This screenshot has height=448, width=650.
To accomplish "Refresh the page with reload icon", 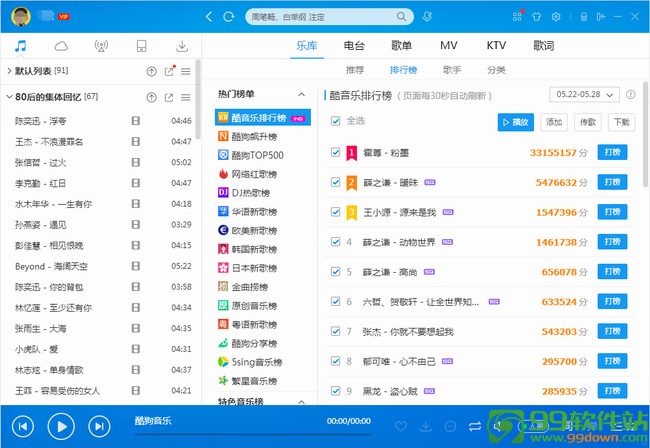I will (x=228, y=17).
